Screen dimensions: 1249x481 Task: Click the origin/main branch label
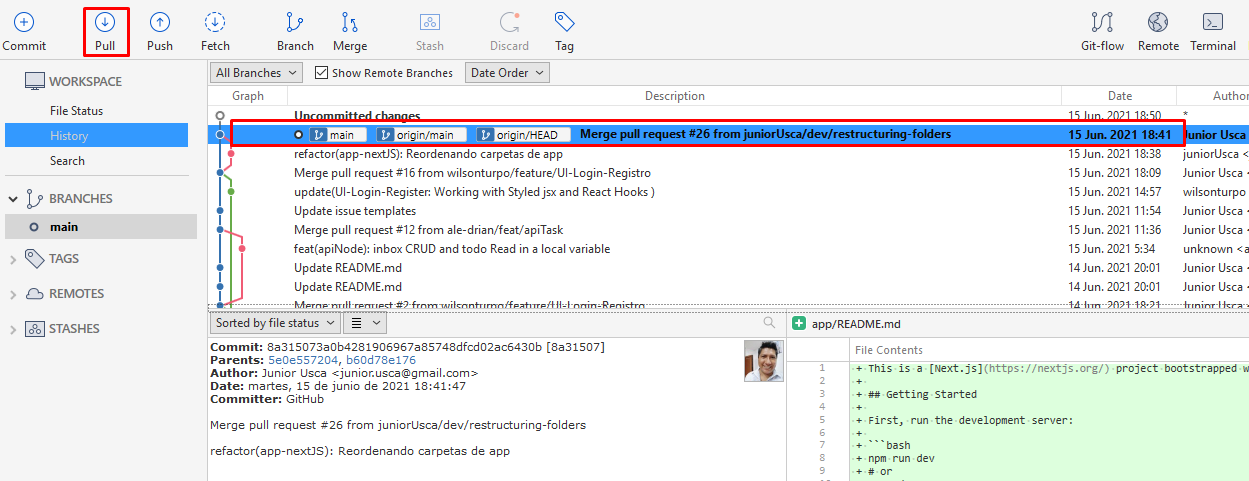pyautogui.click(x=423, y=135)
